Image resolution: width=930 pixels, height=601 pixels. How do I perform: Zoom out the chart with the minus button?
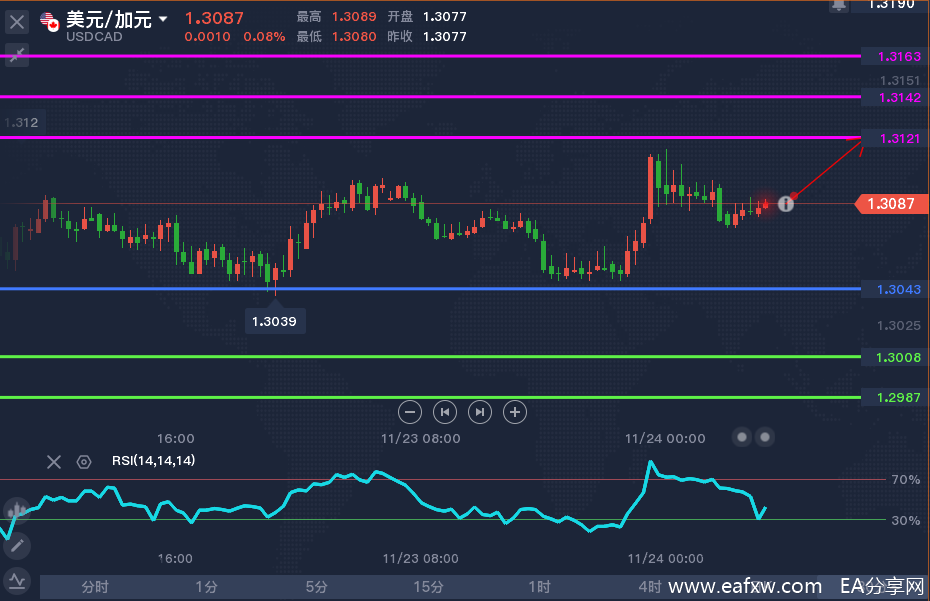click(x=410, y=411)
